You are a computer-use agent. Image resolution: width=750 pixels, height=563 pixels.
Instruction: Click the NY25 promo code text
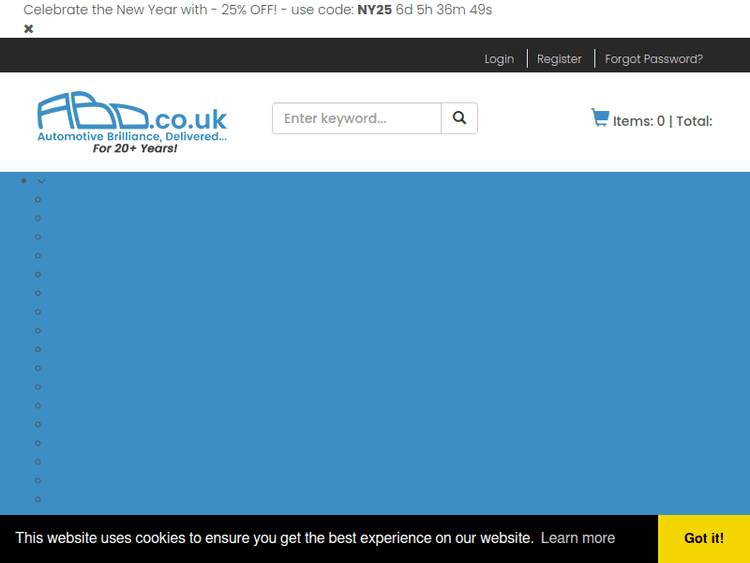[374, 10]
